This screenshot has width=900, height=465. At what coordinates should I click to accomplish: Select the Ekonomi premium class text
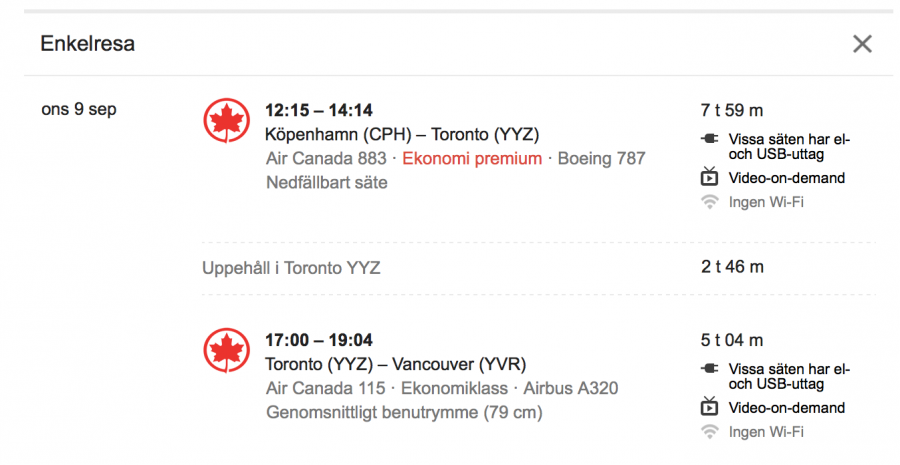[472, 159]
